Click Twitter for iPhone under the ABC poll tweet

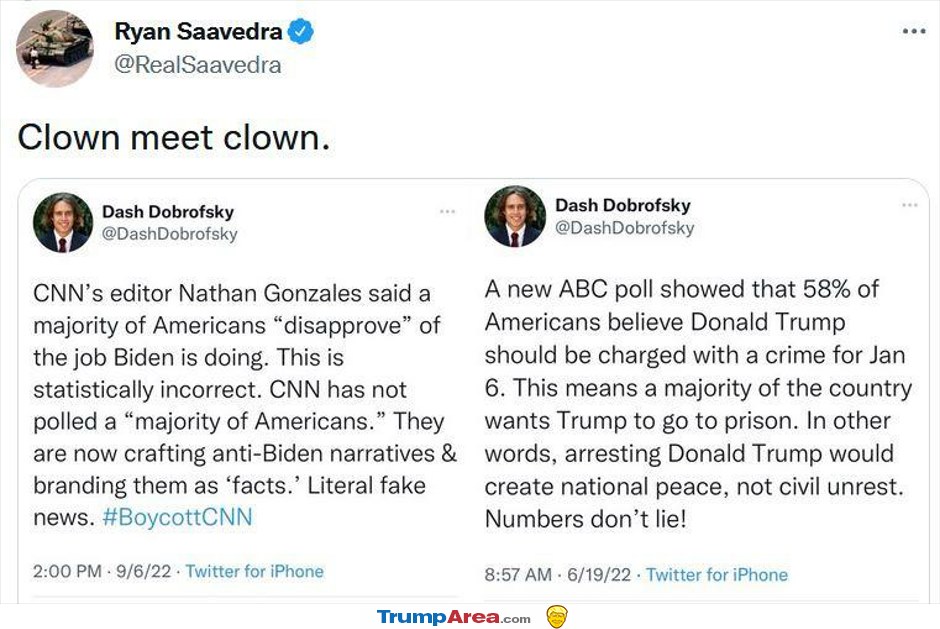click(x=716, y=574)
